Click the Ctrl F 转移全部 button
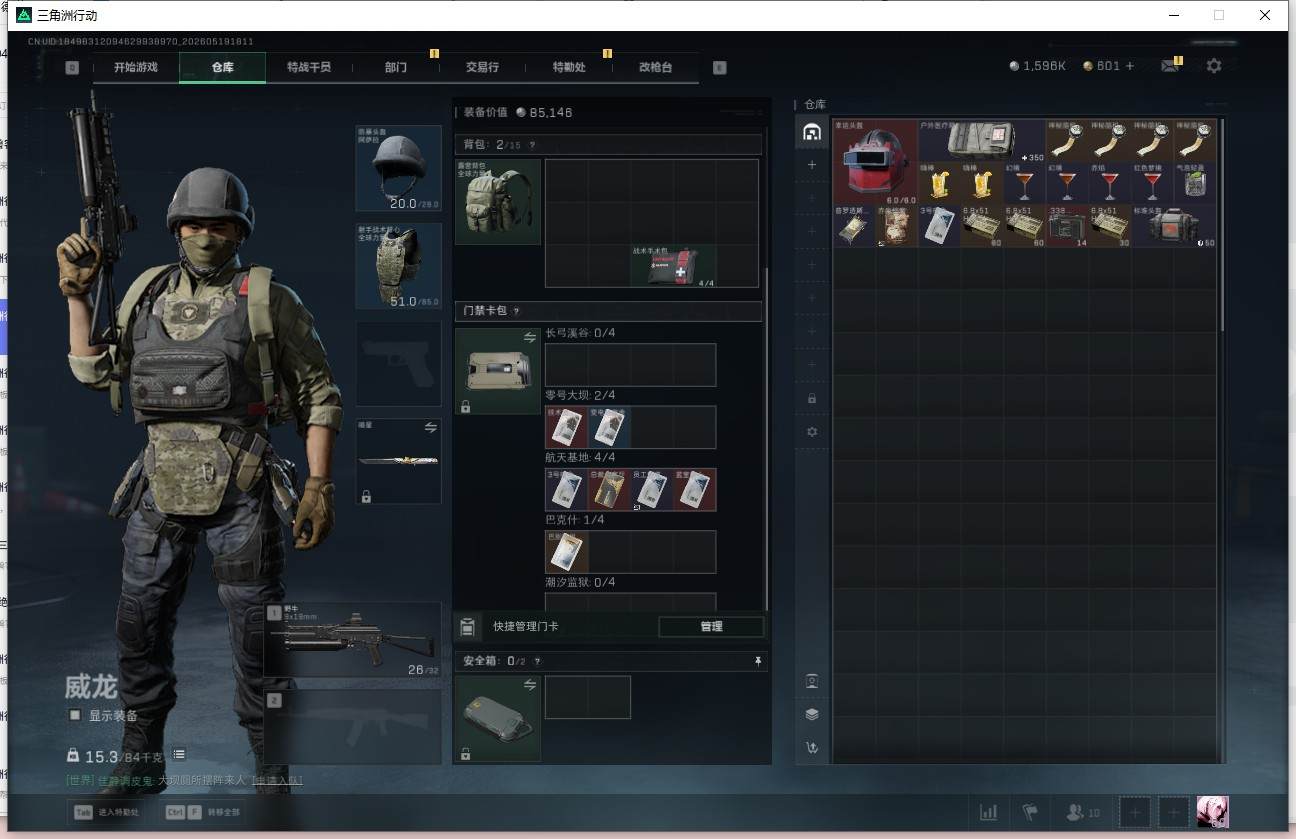 (204, 812)
